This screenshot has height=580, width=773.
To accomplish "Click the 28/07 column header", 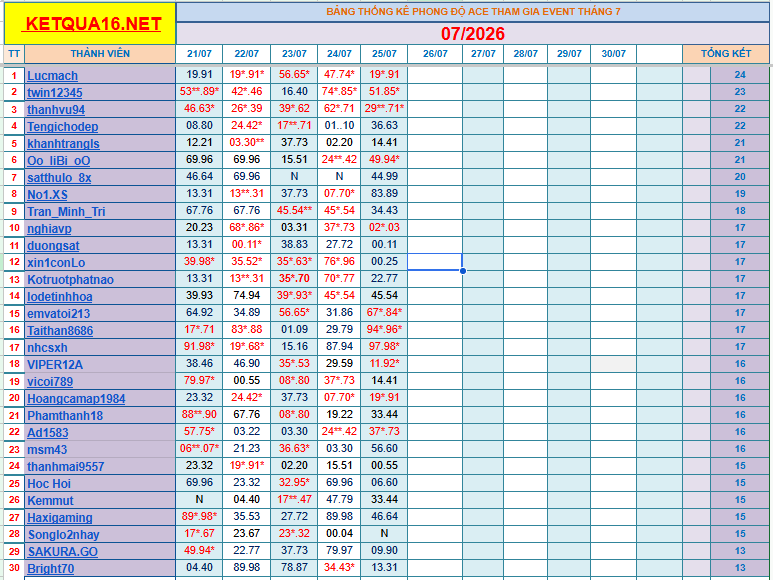I will coord(526,54).
